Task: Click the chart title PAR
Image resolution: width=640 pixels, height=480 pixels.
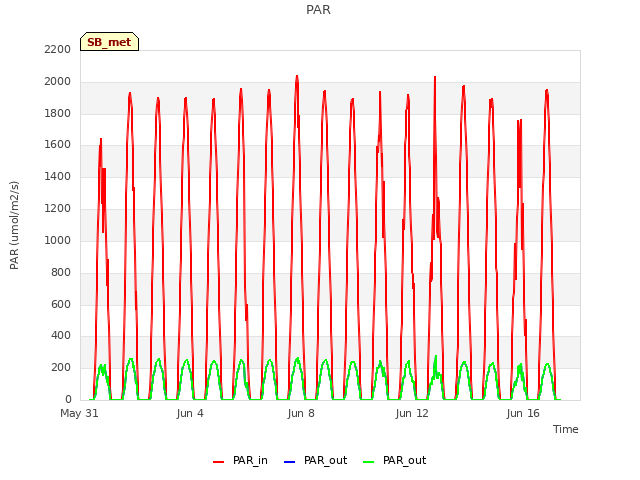Action: coord(318,9)
